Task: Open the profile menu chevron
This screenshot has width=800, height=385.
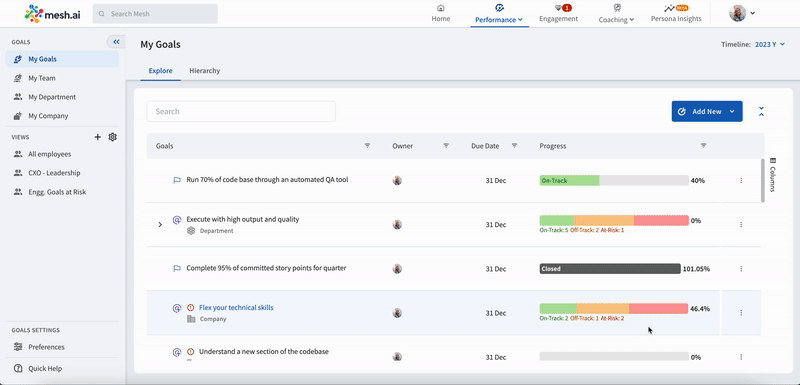Action: 752,13
